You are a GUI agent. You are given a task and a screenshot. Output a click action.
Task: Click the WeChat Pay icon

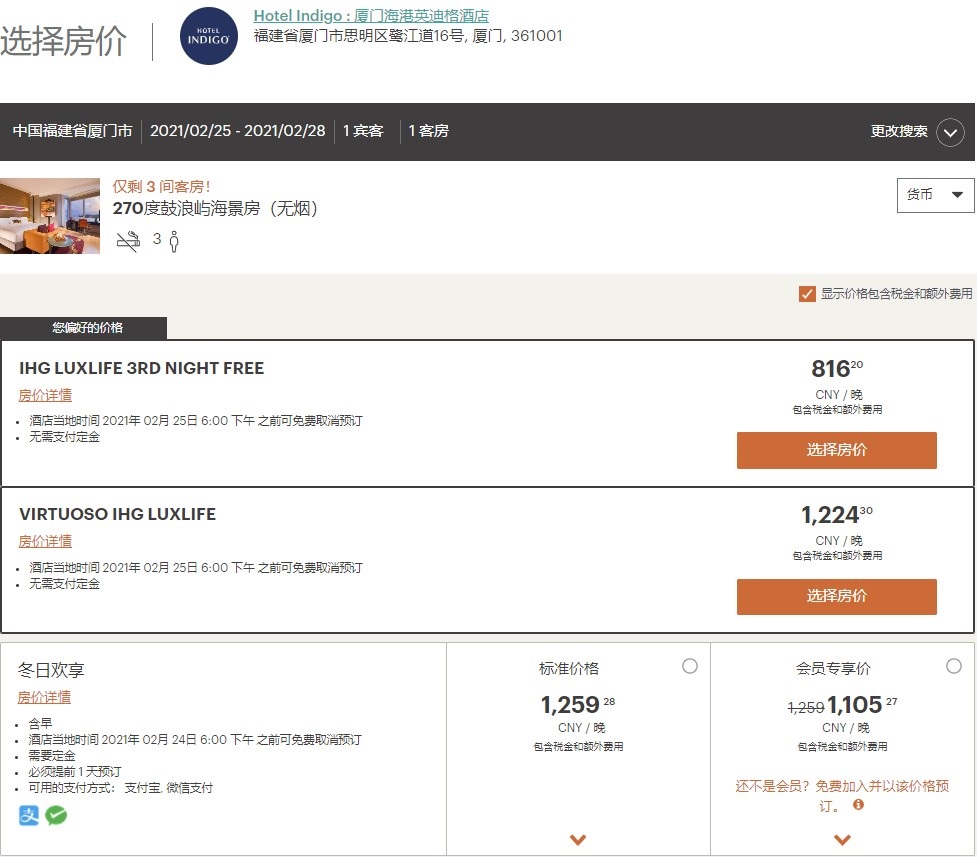pyautogui.click(x=56, y=815)
